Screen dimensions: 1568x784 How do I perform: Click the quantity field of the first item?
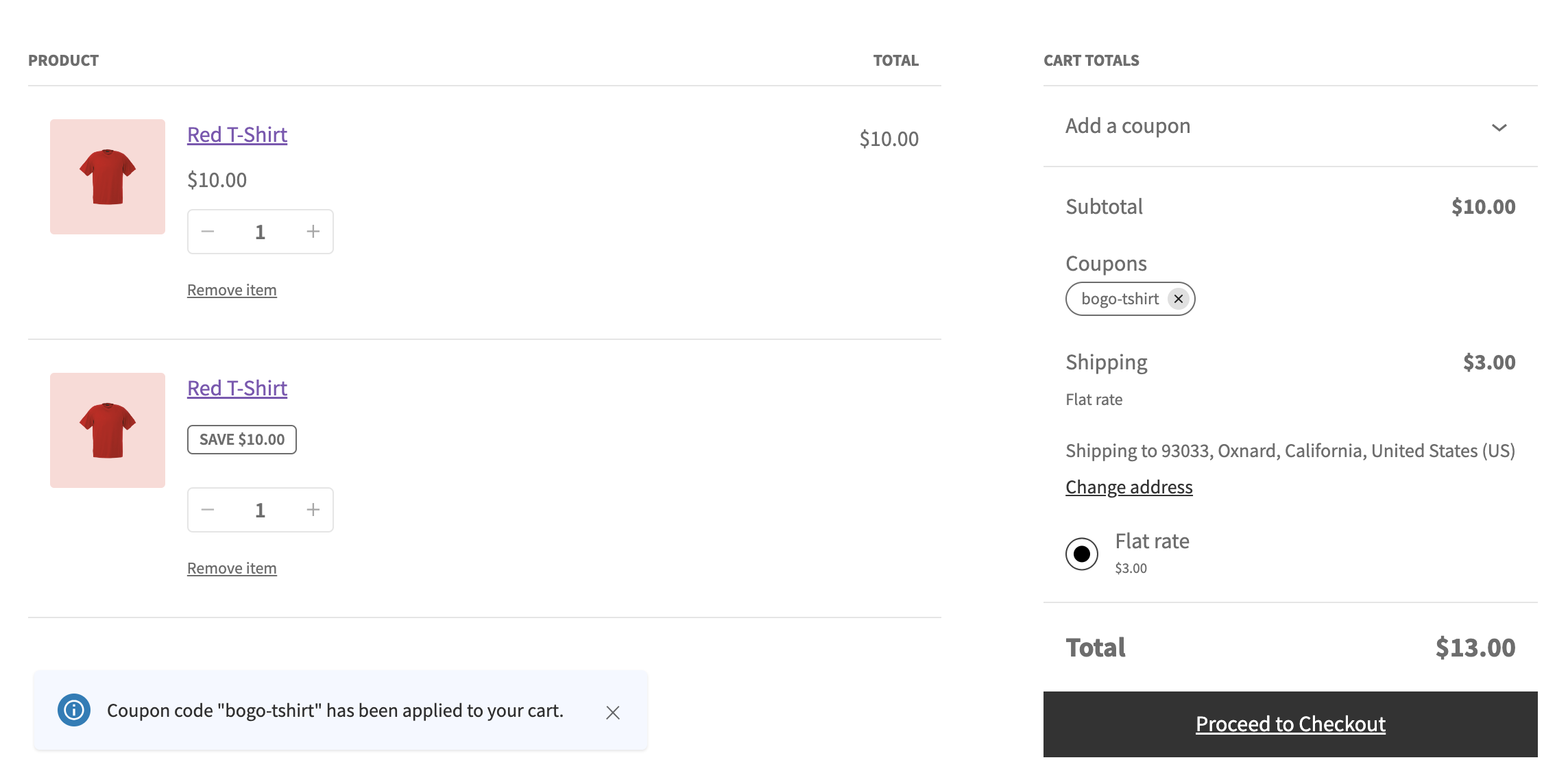coord(261,231)
